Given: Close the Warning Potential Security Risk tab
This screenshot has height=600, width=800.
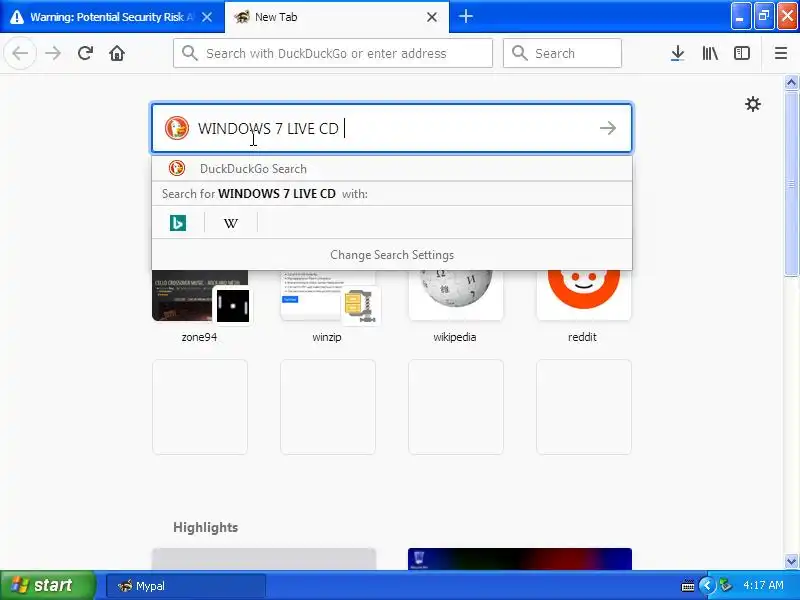Looking at the screenshot, I should (x=207, y=17).
